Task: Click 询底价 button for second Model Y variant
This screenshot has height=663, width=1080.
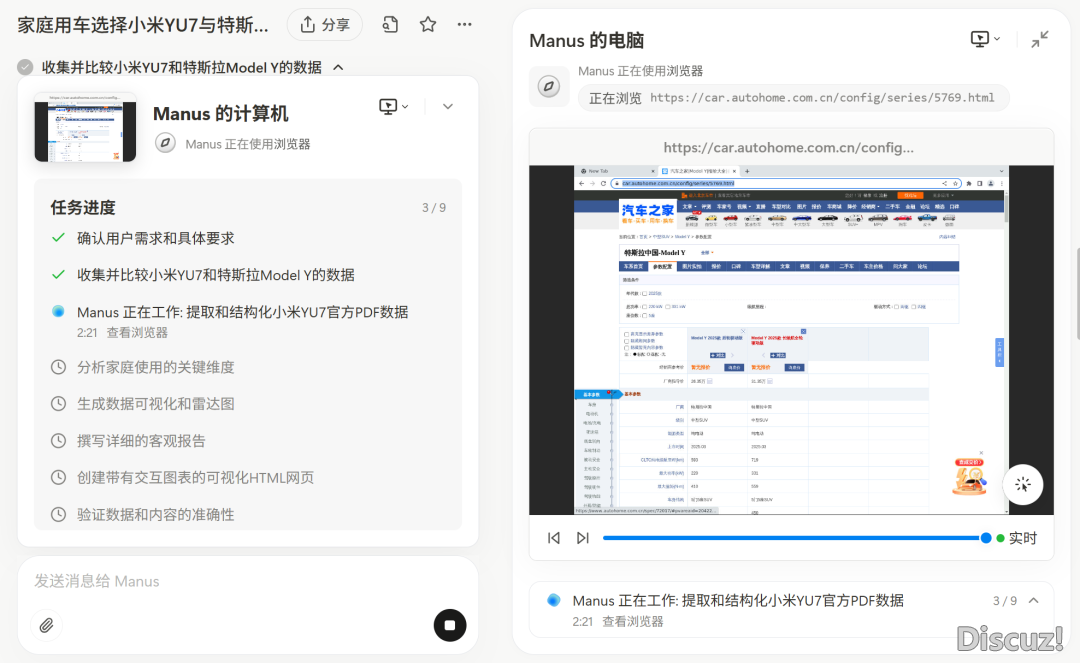Action: [794, 368]
